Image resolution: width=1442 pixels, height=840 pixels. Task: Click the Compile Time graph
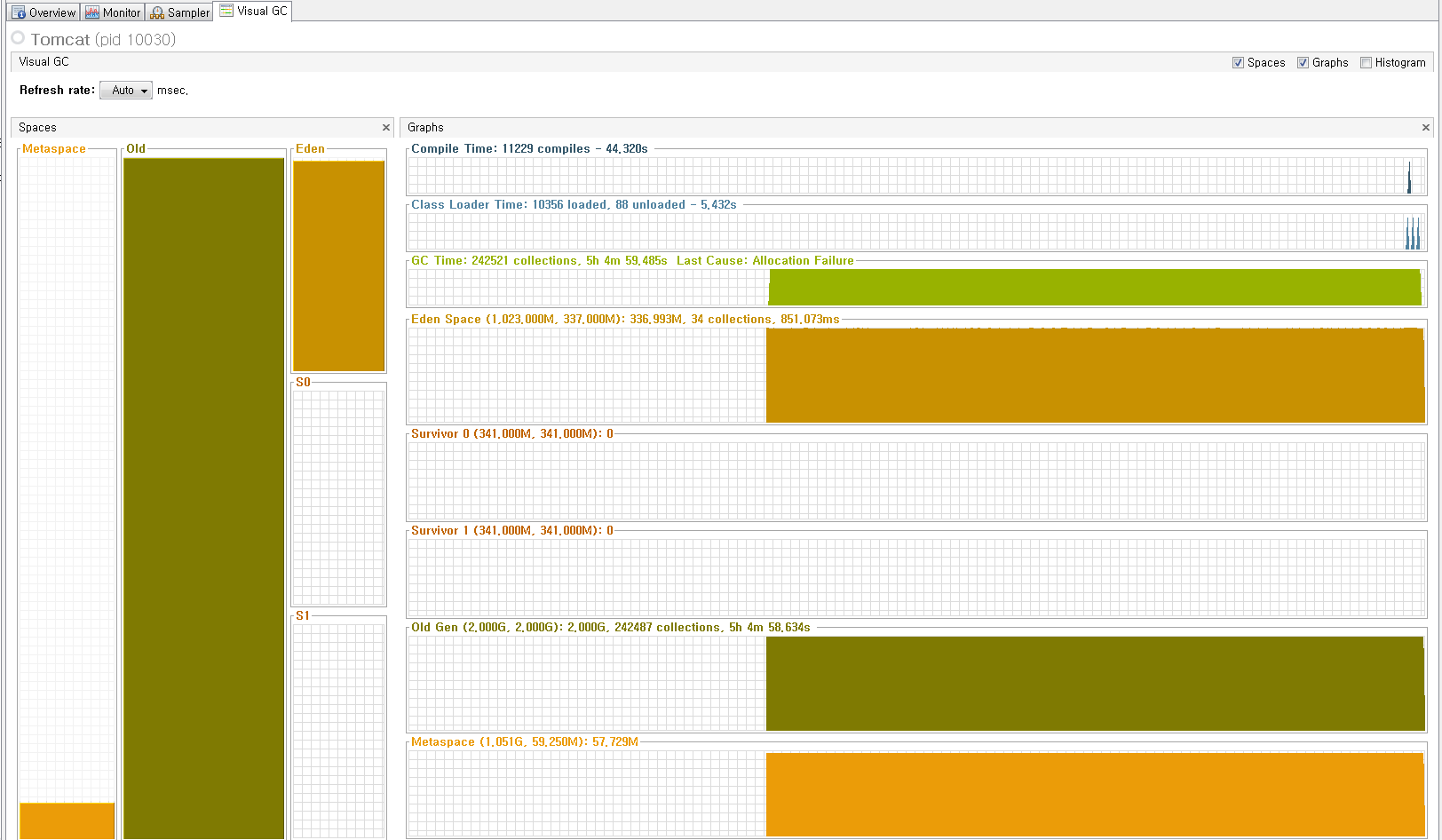click(916, 176)
